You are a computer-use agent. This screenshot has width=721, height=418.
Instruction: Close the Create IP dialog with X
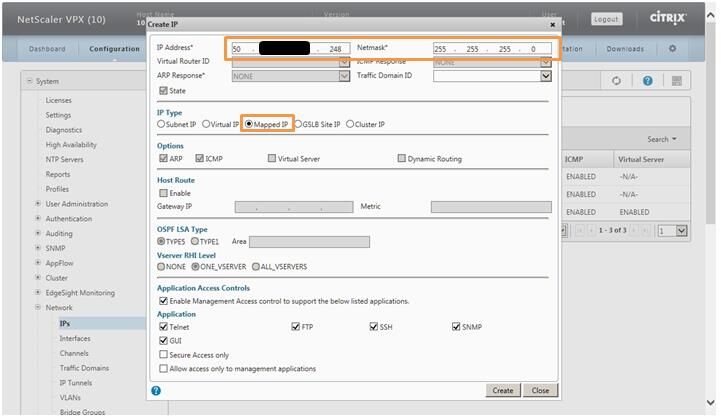[553, 25]
